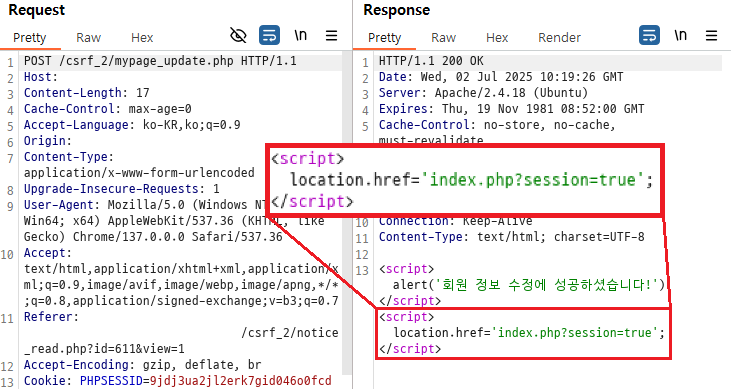Switch to the Hex tab in Request
Screen dimensions: 731x389
click(142, 38)
